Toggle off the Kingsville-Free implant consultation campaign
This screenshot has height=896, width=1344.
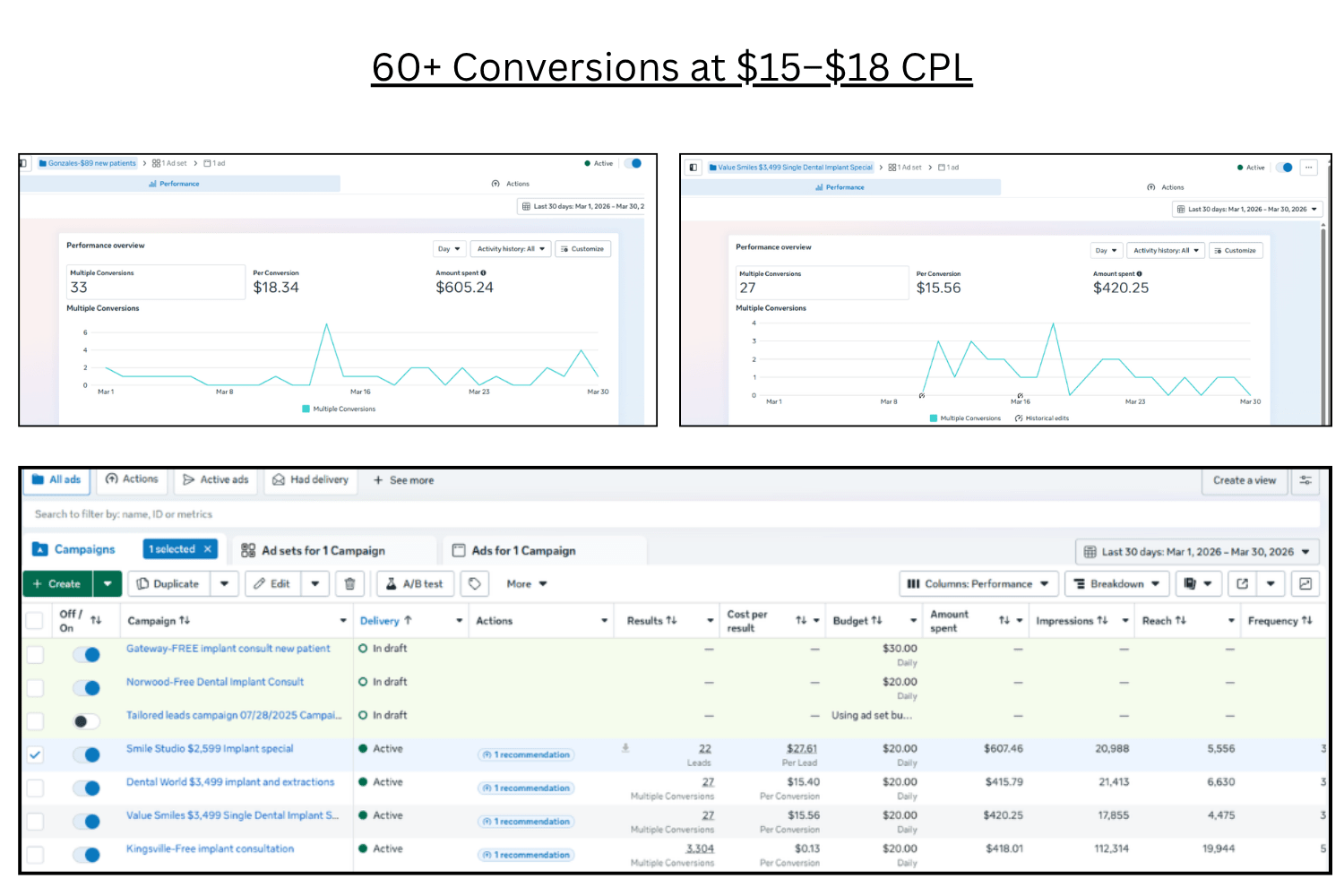(86, 855)
